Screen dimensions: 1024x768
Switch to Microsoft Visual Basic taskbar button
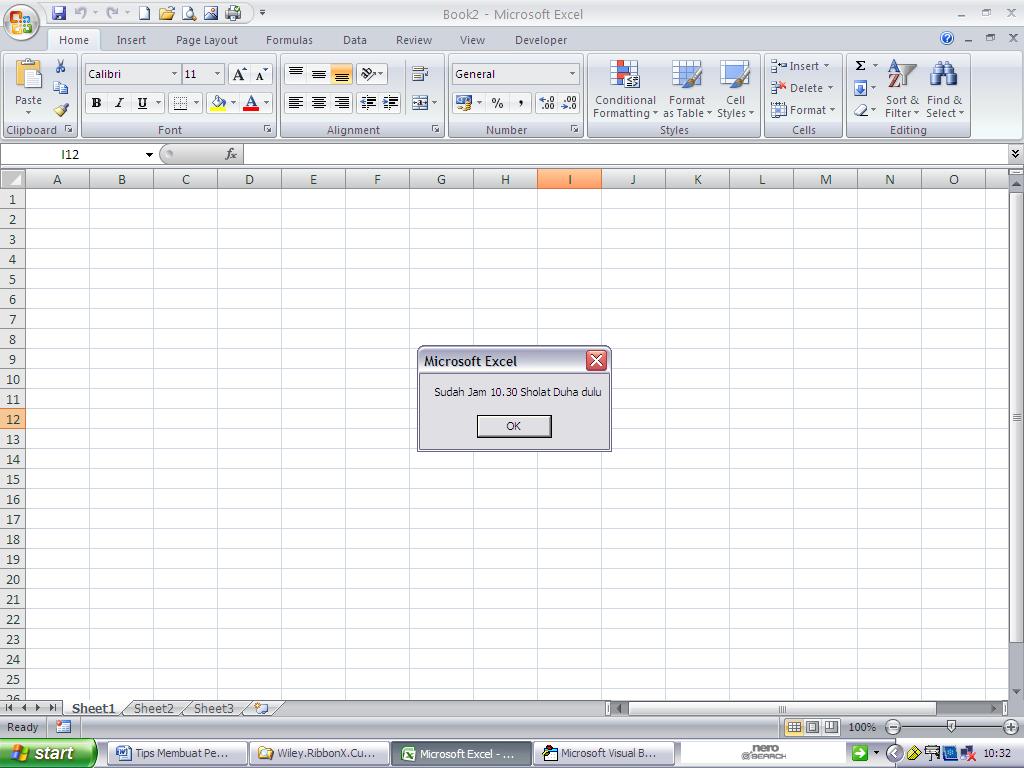604,753
